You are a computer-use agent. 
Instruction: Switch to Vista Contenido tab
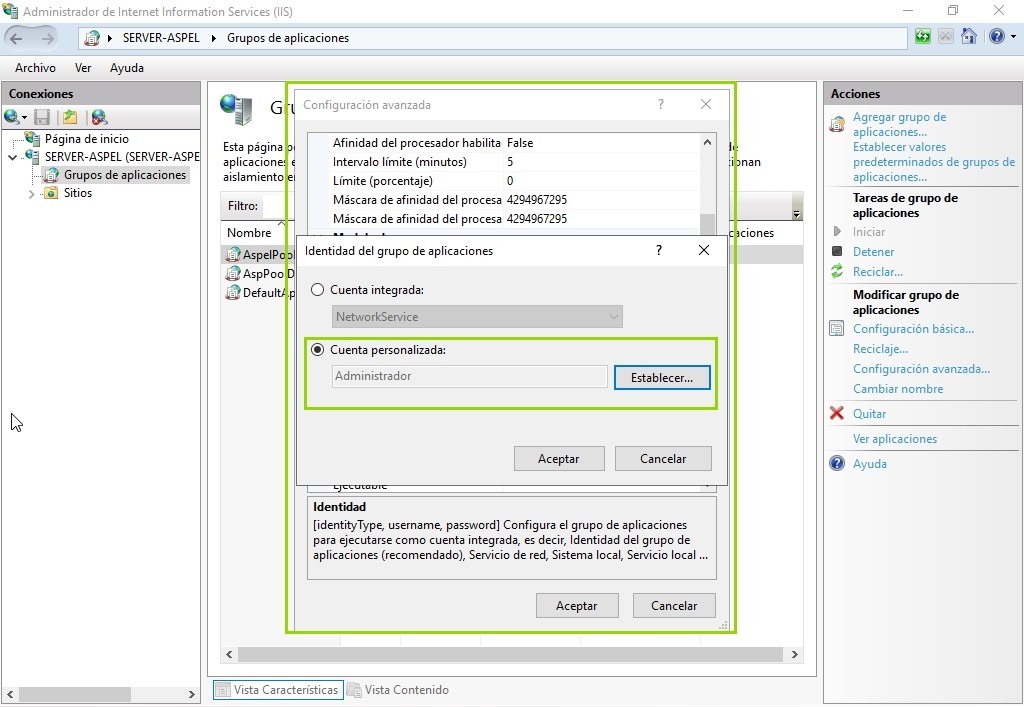point(398,690)
